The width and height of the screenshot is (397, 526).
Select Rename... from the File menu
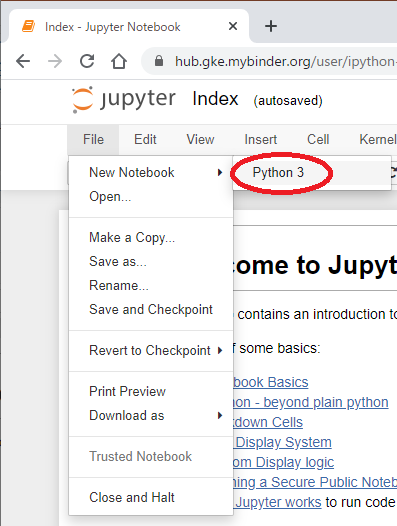(x=151, y=285)
